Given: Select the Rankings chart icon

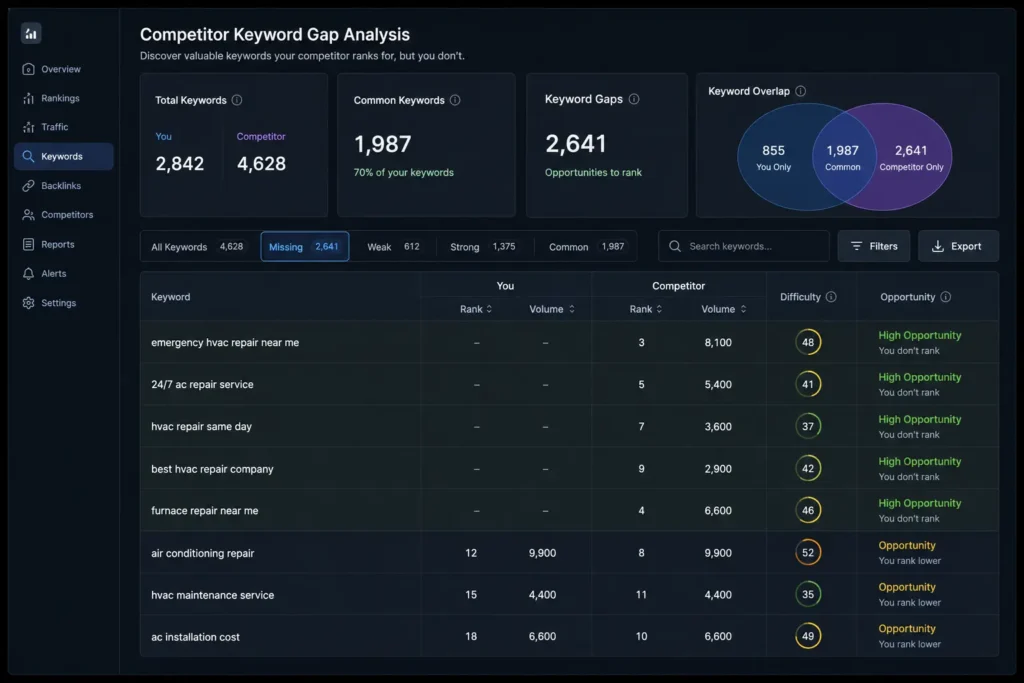Looking at the screenshot, I should (x=28, y=98).
